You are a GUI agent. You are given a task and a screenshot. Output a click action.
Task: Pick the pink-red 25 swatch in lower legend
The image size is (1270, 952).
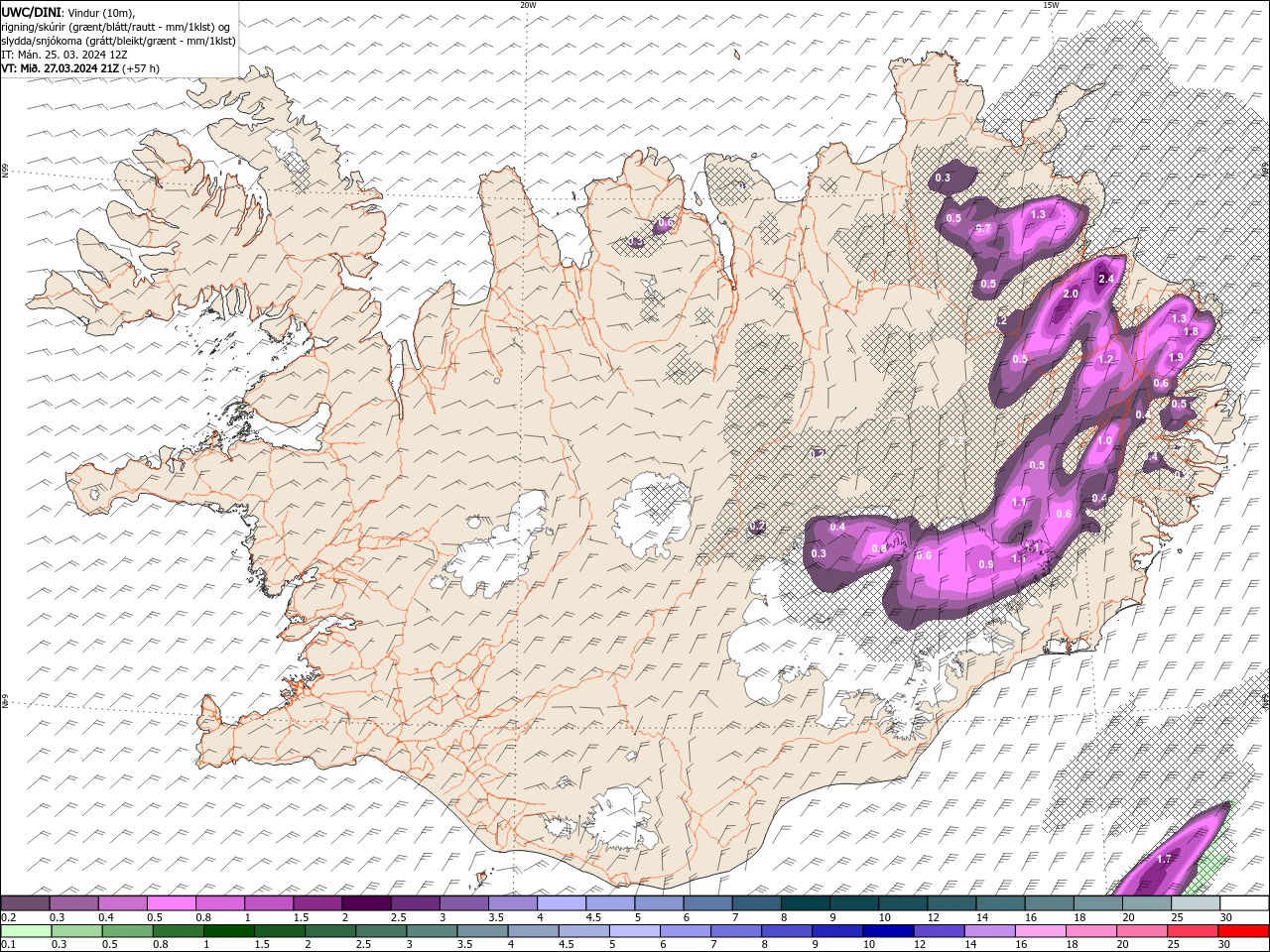click(x=1191, y=931)
